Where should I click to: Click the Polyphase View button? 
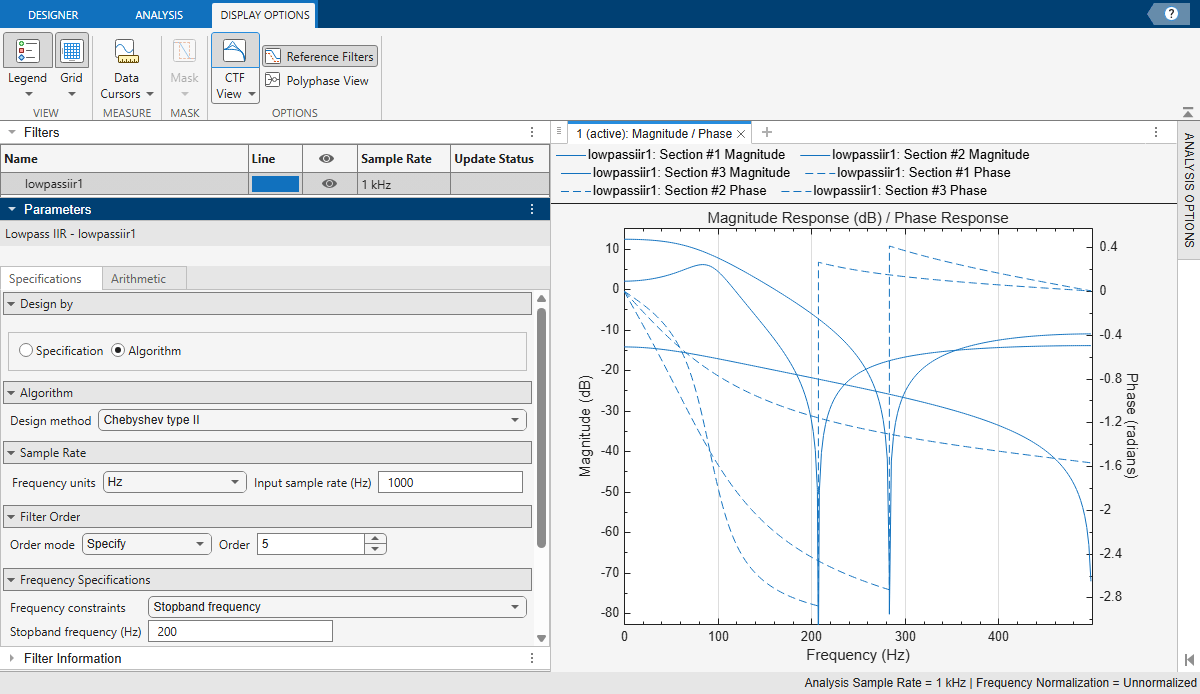tap(317, 81)
